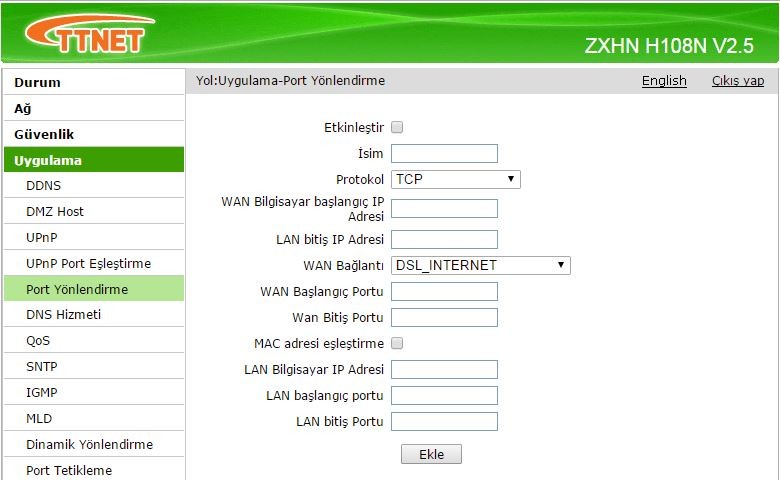This screenshot has width=780, height=480.
Task: Focus WAN Bilgisayar başlangıç IP Adresi field
Action: click(x=444, y=208)
